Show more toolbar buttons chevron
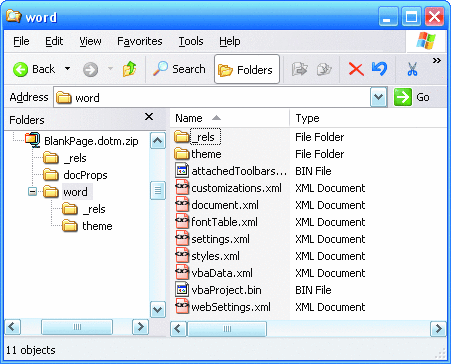 [x=437, y=60]
